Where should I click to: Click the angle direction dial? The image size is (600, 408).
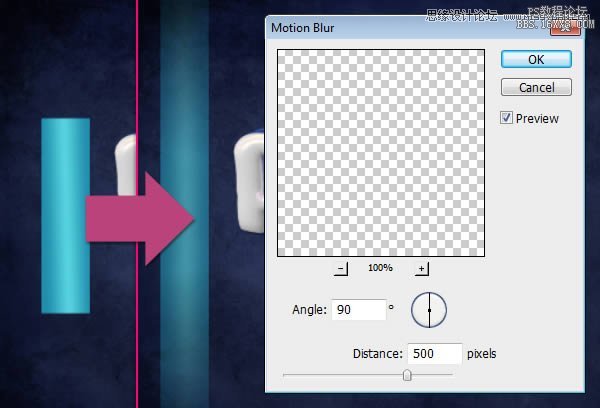429,310
